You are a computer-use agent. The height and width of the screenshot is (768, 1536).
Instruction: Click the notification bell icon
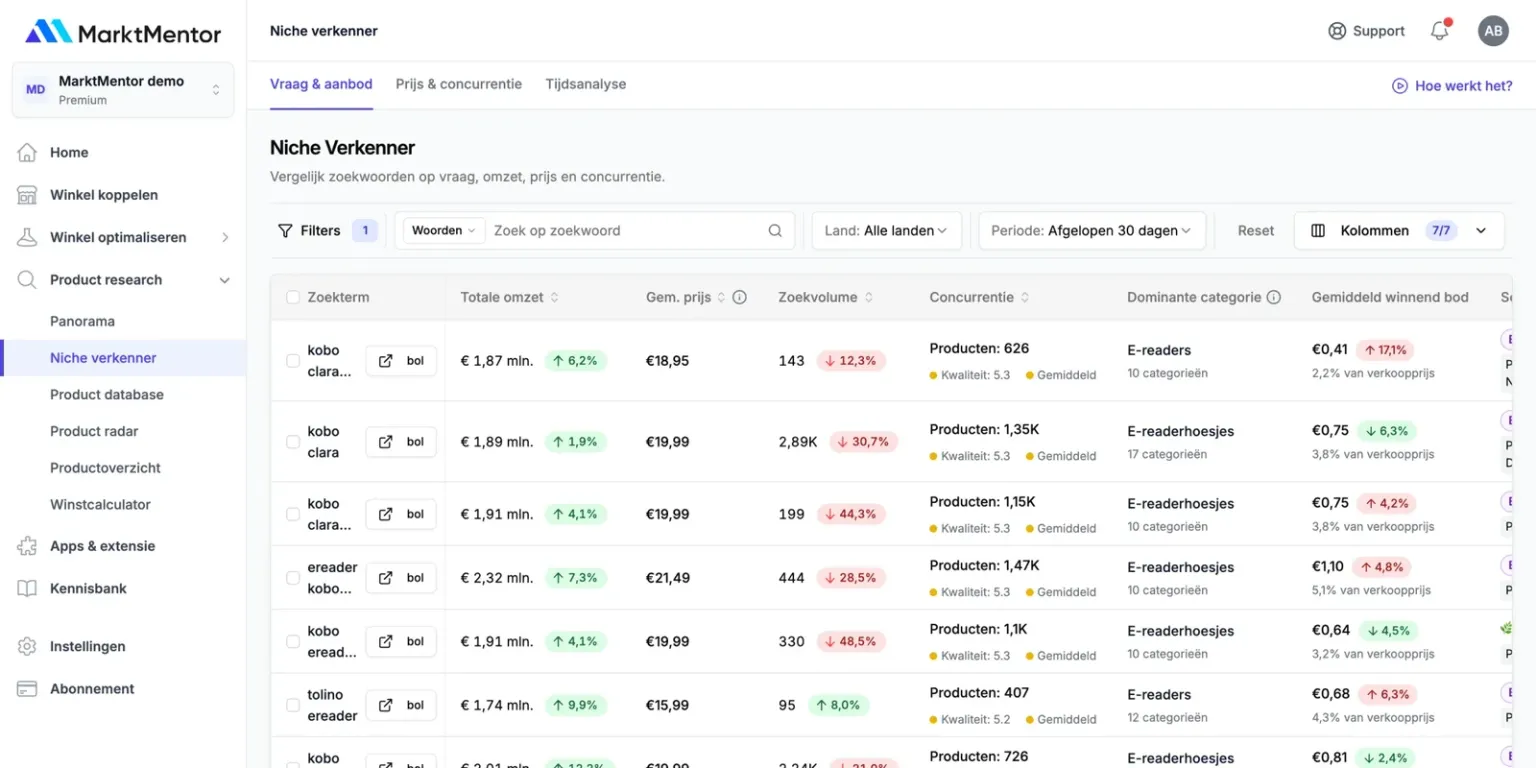(1440, 31)
